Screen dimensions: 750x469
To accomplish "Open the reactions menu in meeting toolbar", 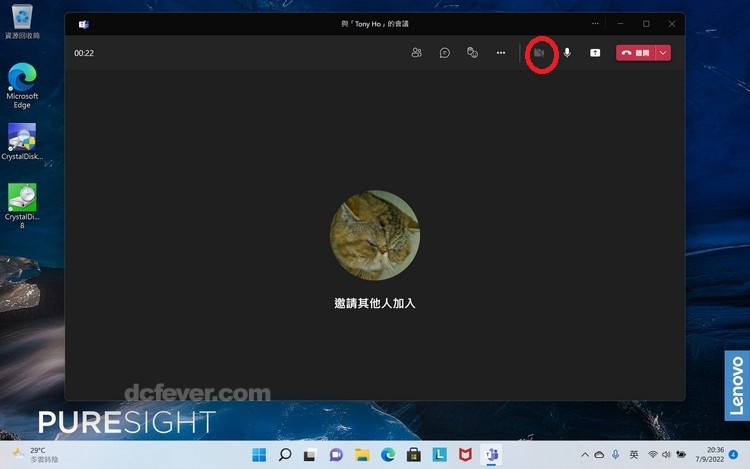I will coord(472,53).
